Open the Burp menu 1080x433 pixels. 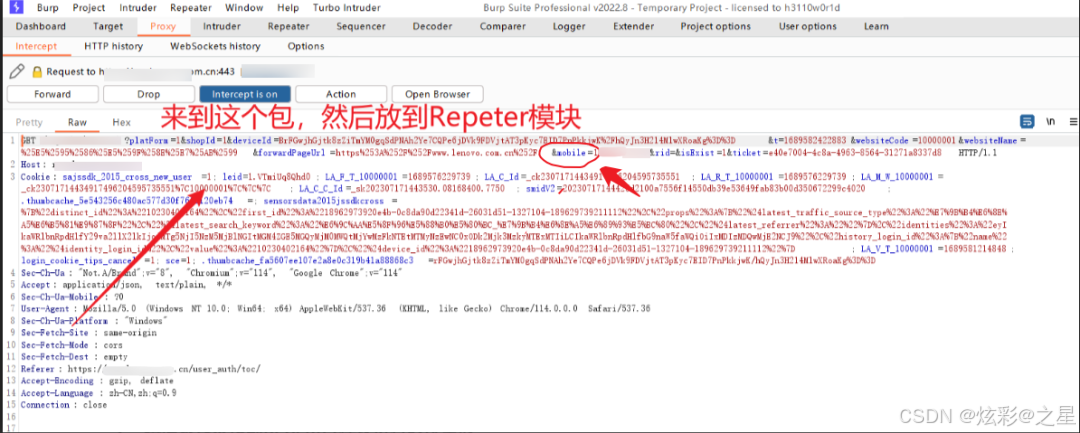click(x=47, y=8)
